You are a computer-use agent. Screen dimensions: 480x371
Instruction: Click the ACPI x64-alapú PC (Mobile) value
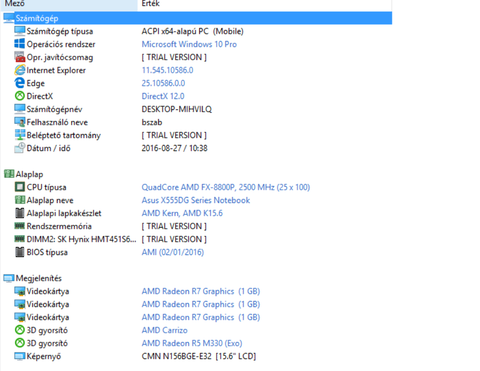pos(192,31)
